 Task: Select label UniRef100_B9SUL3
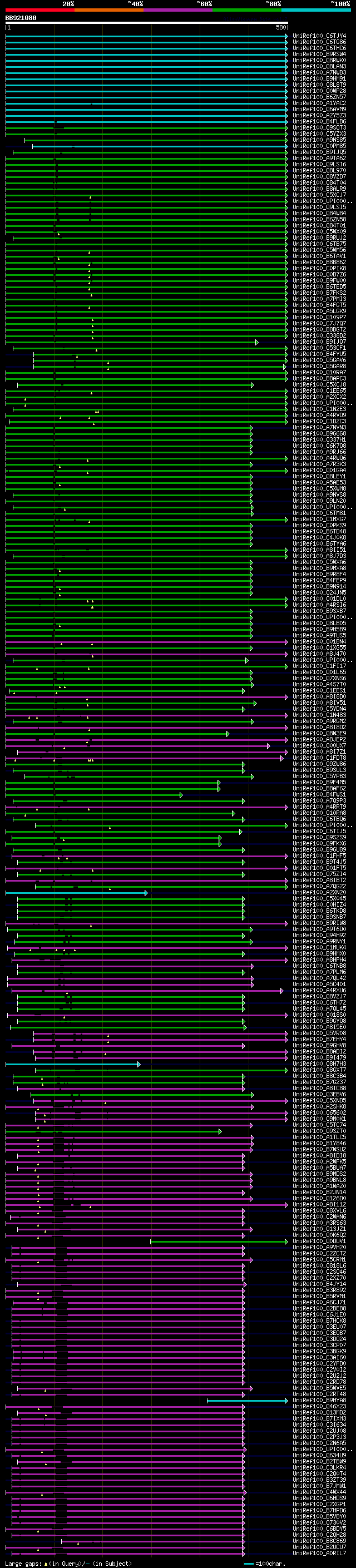point(319,770)
